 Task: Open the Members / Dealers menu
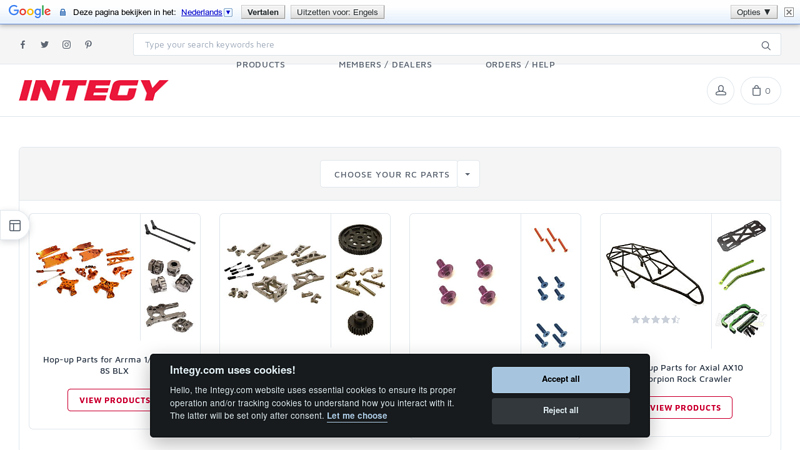click(x=385, y=65)
